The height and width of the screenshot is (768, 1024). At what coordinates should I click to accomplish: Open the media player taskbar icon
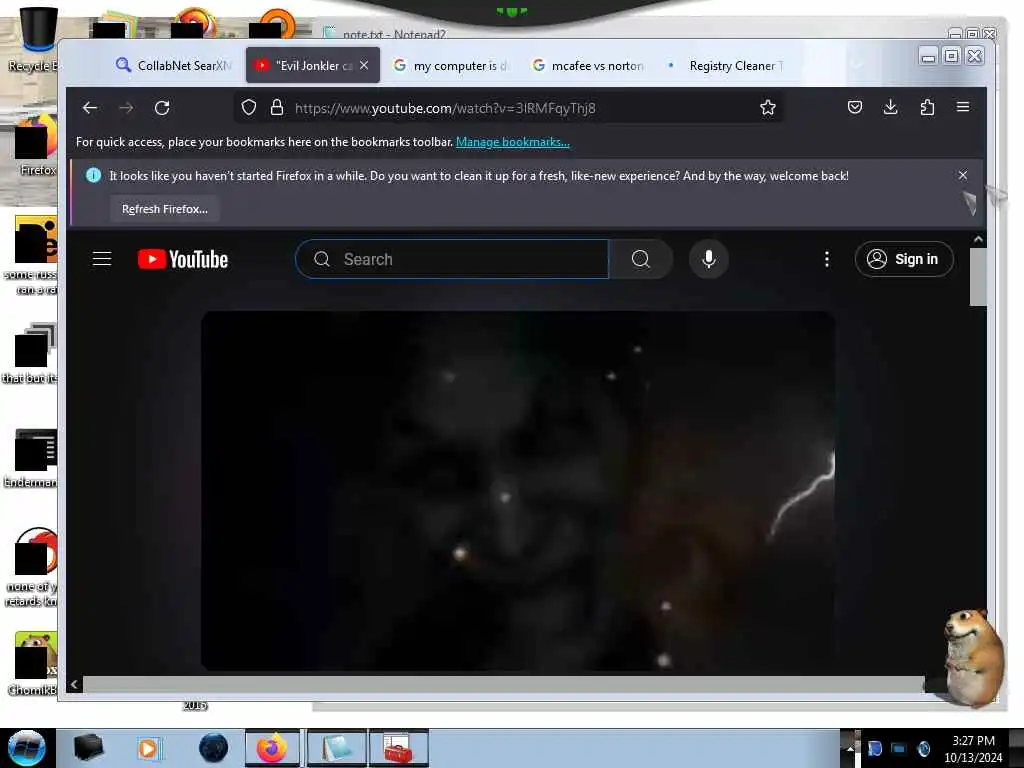click(148, 748)
